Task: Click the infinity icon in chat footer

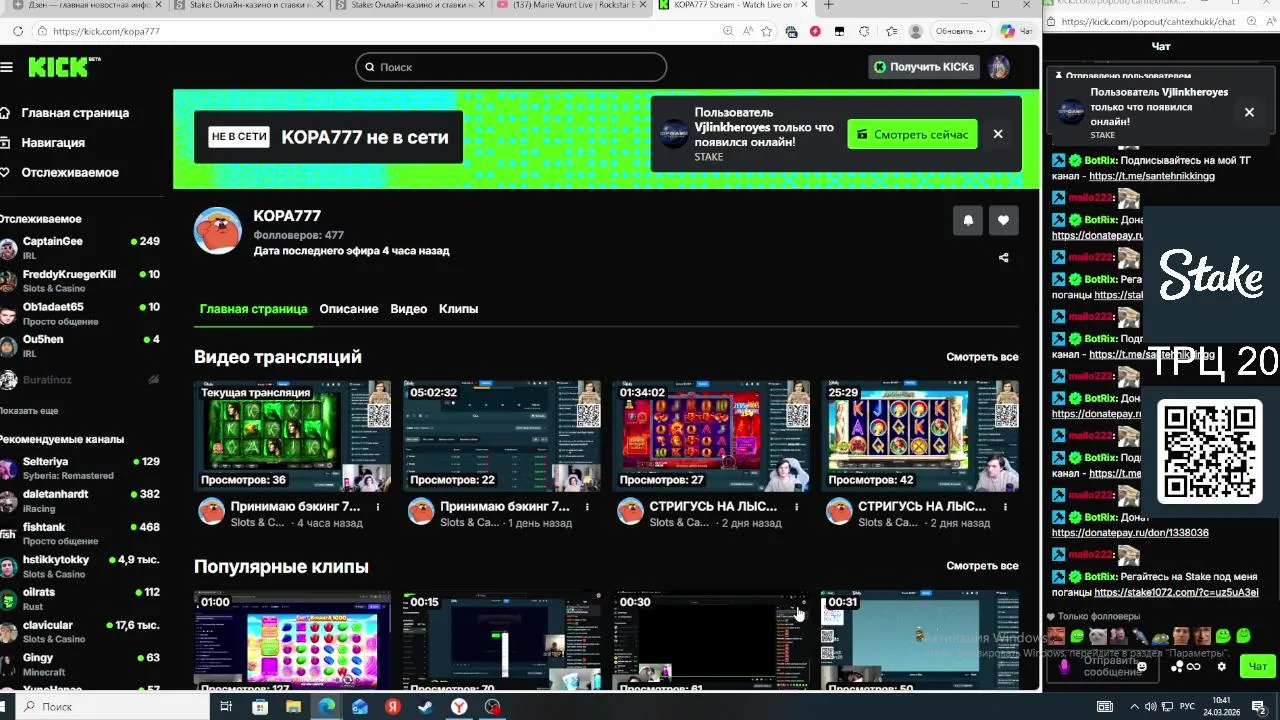Action: [x=1193, y=667]
